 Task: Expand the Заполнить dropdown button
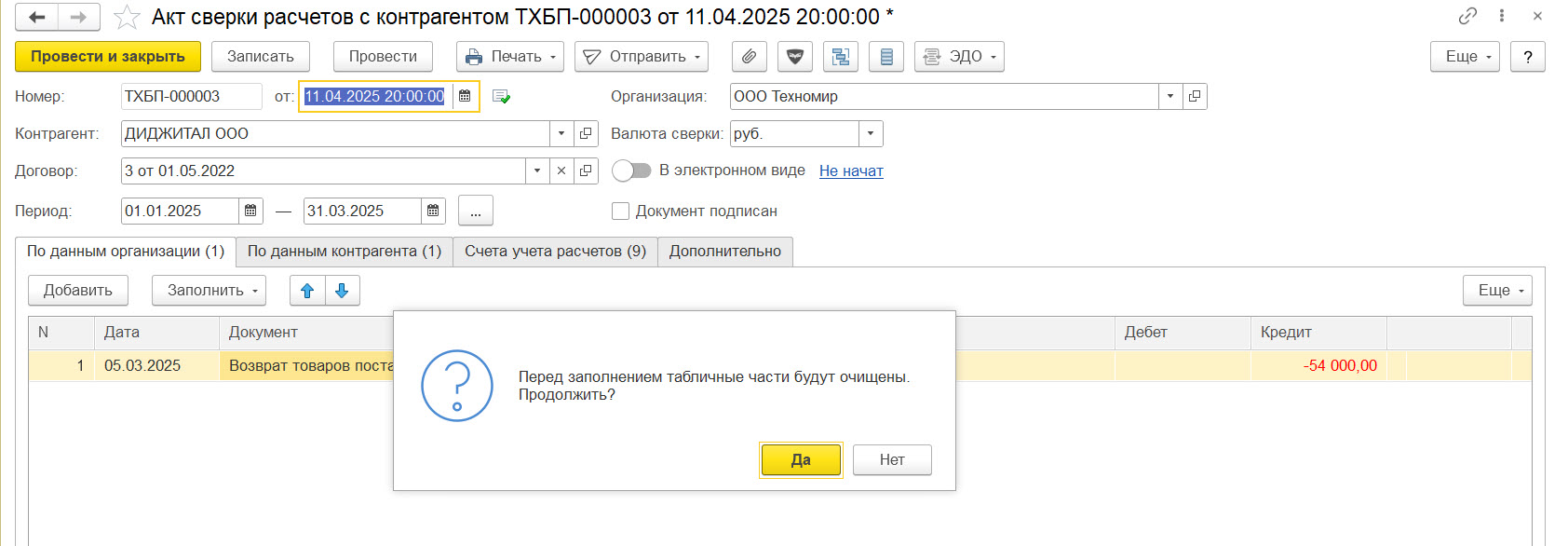[x=209, y=291]
